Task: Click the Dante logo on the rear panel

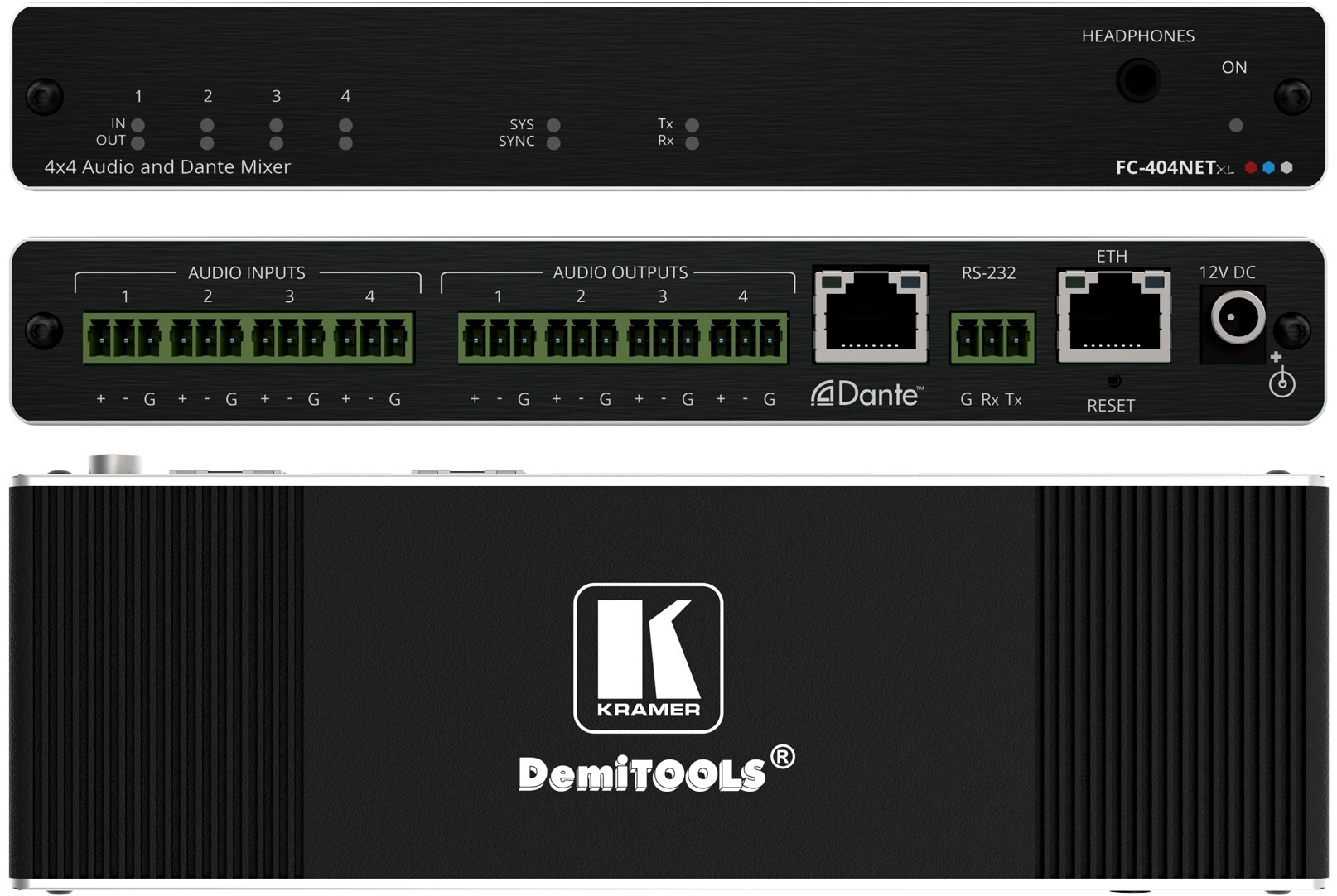Action: click(x=866, y=394)
